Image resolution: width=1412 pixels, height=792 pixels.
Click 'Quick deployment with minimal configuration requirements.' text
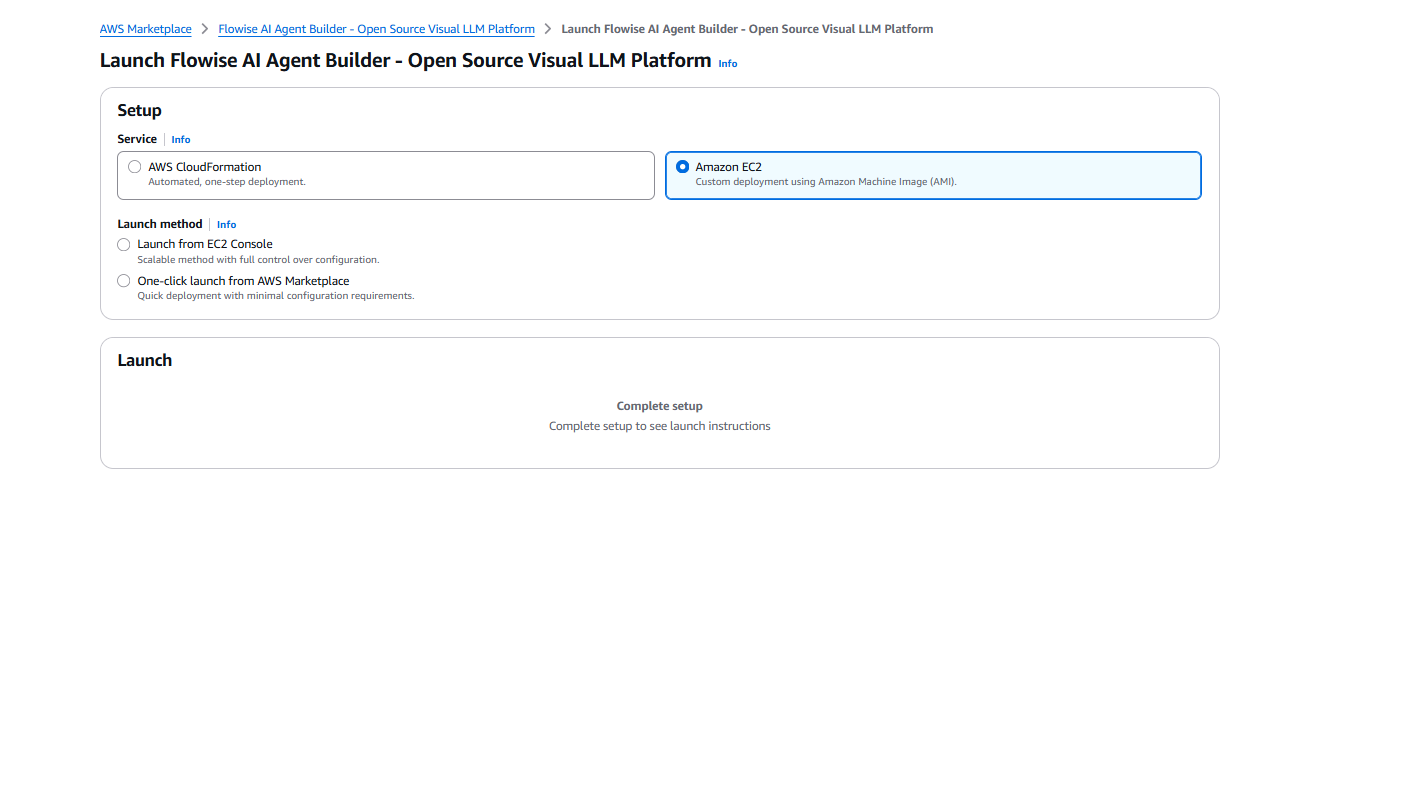tap(276, 296)
